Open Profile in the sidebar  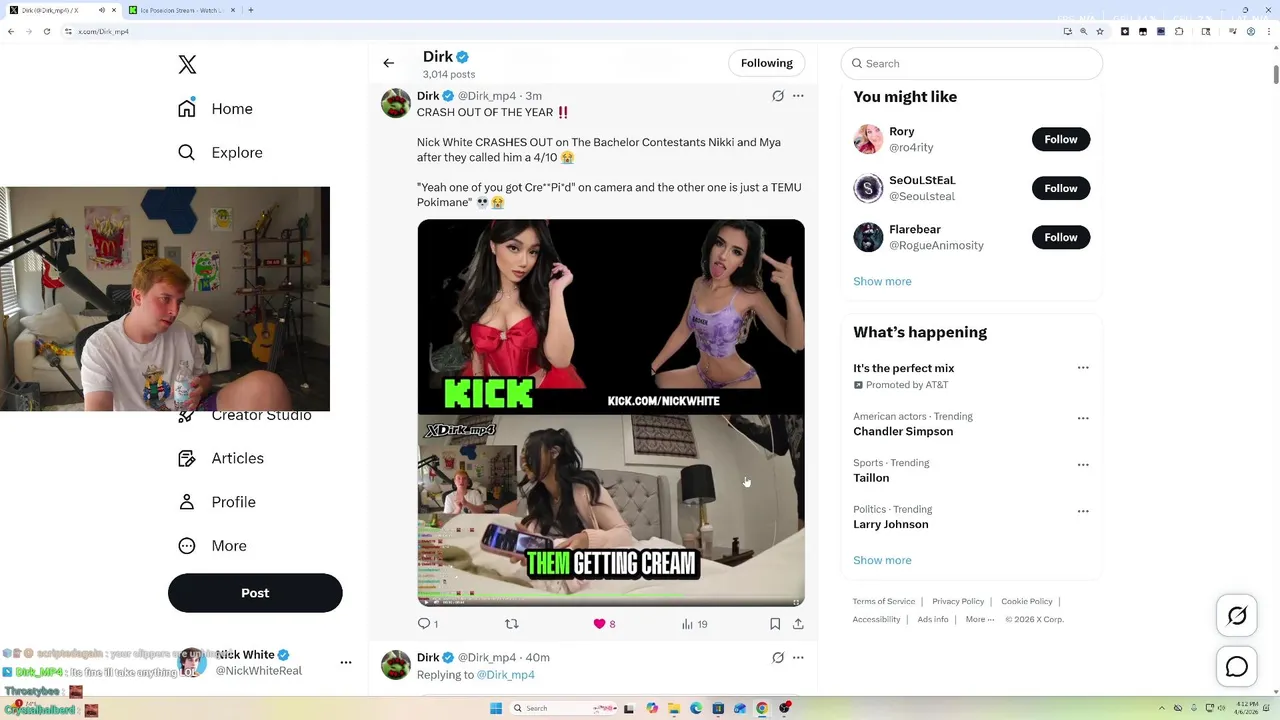click(217, 502)
